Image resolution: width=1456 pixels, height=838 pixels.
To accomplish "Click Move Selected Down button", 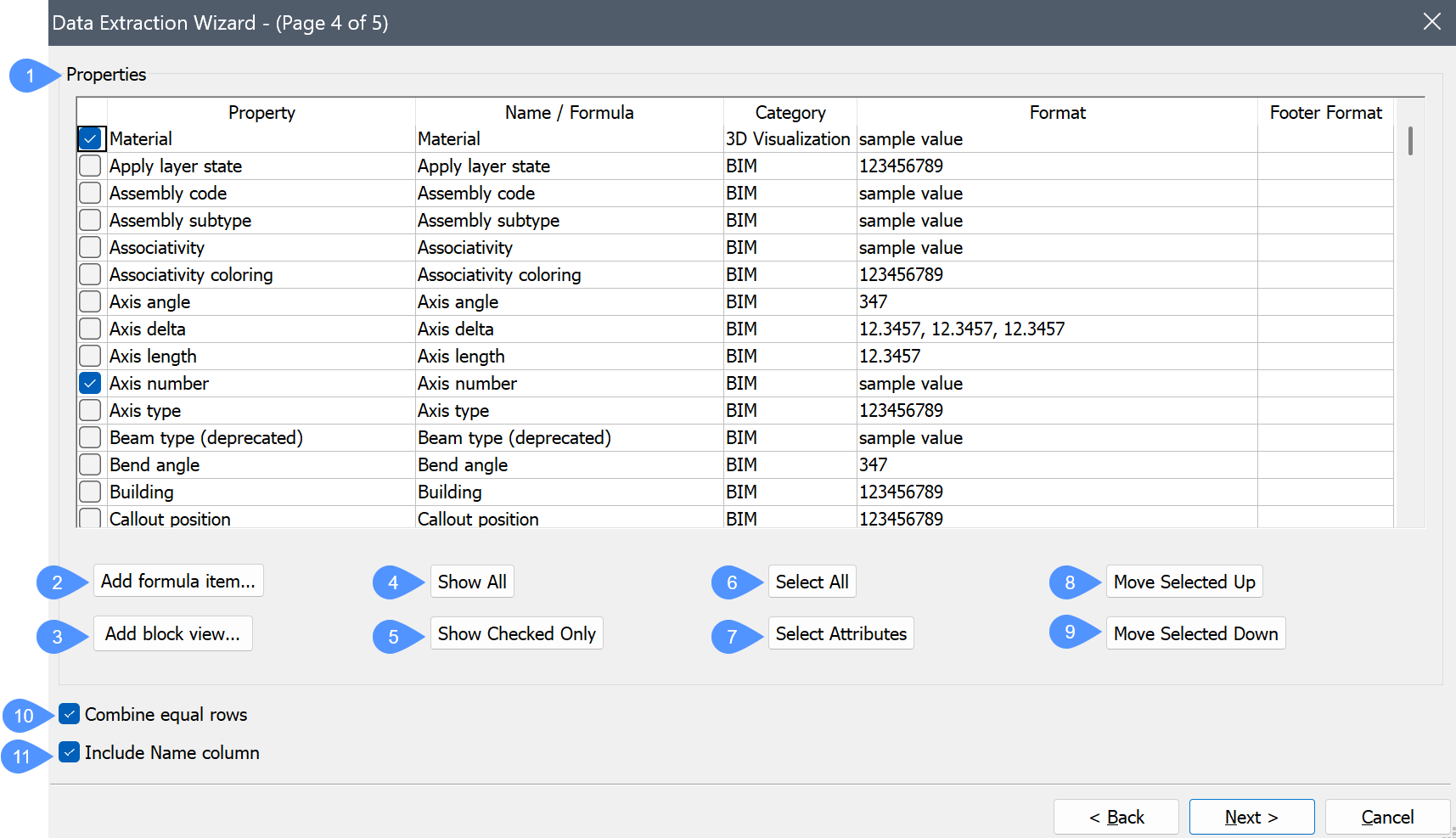I will coord(1195,634).
